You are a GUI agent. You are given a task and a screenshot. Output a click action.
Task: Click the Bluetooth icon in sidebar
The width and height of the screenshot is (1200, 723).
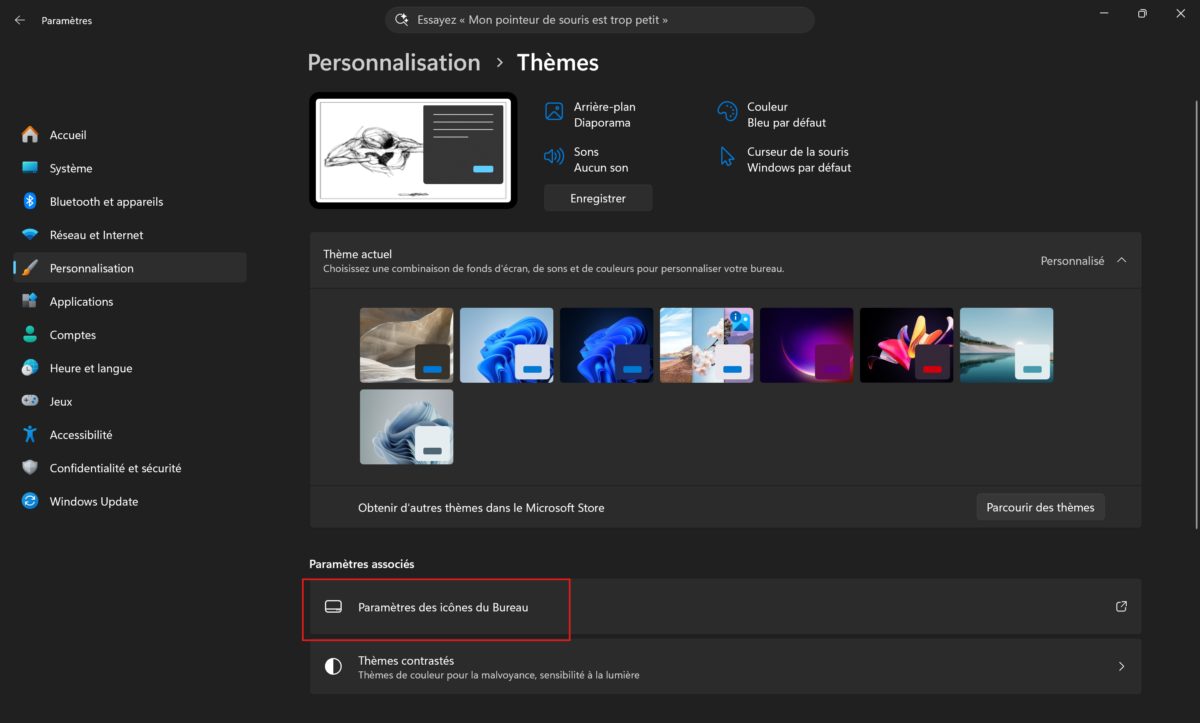pos(30,201)
